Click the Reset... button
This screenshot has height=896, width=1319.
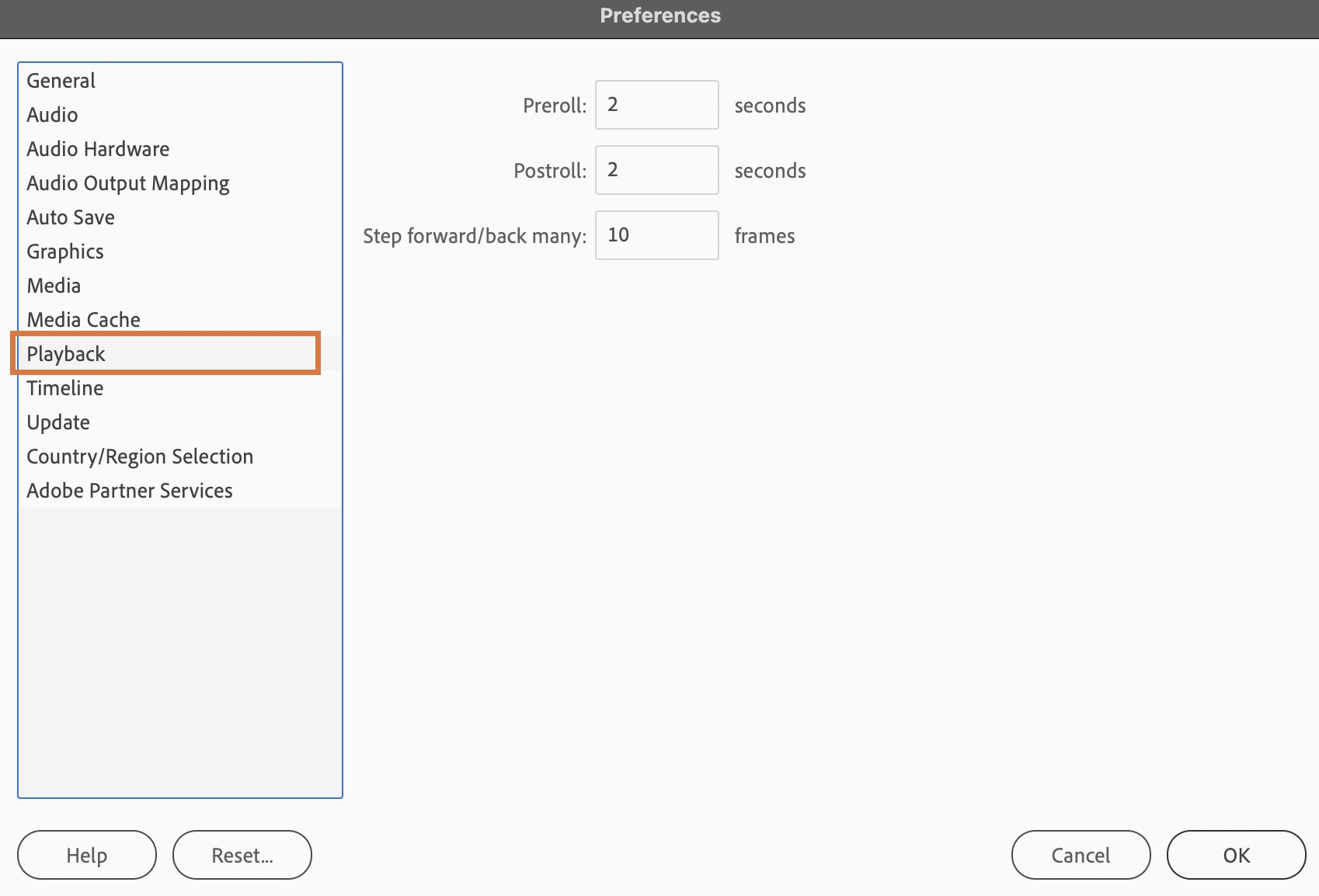point(242,855)
